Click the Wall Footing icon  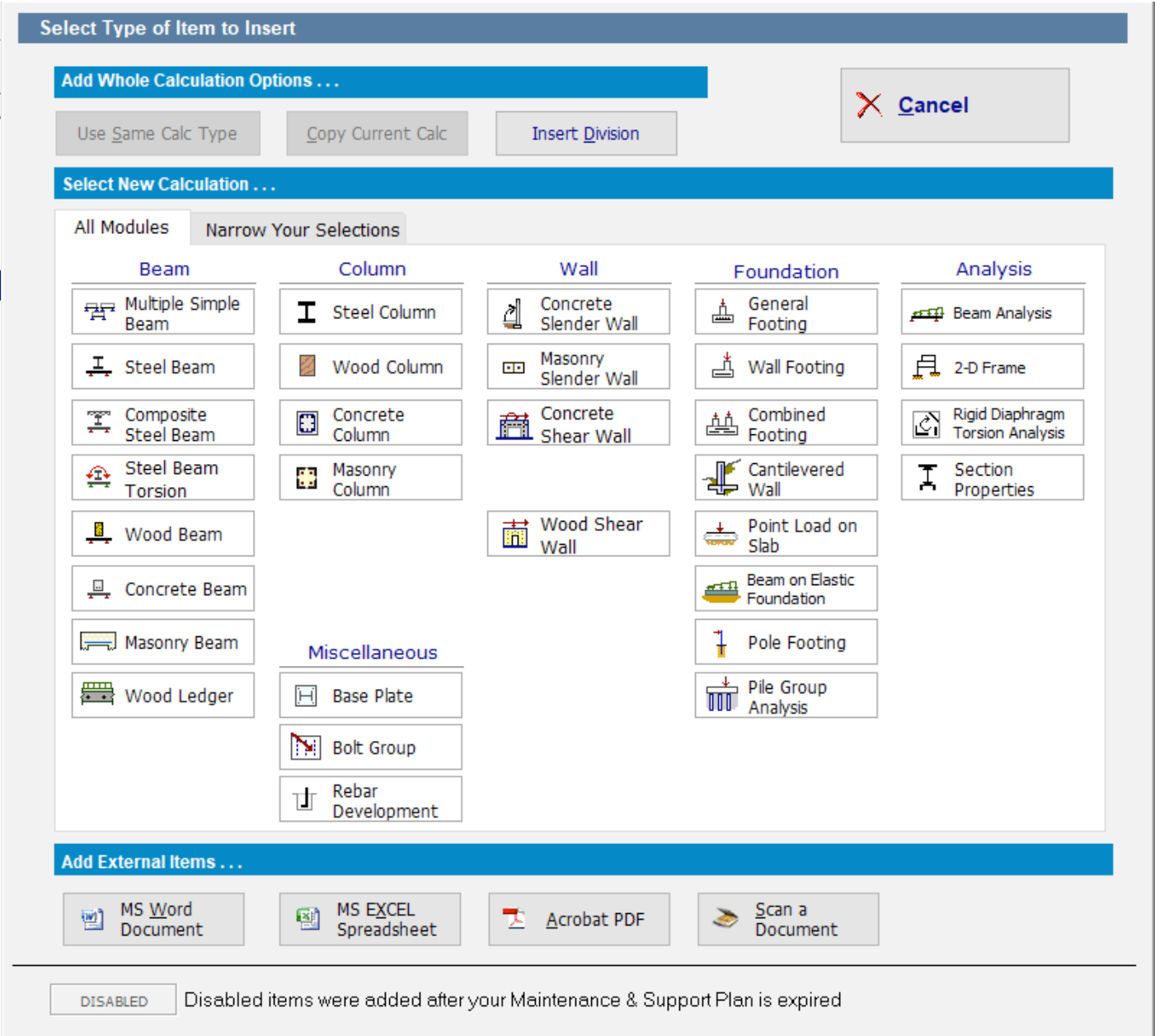click(723, 366)
